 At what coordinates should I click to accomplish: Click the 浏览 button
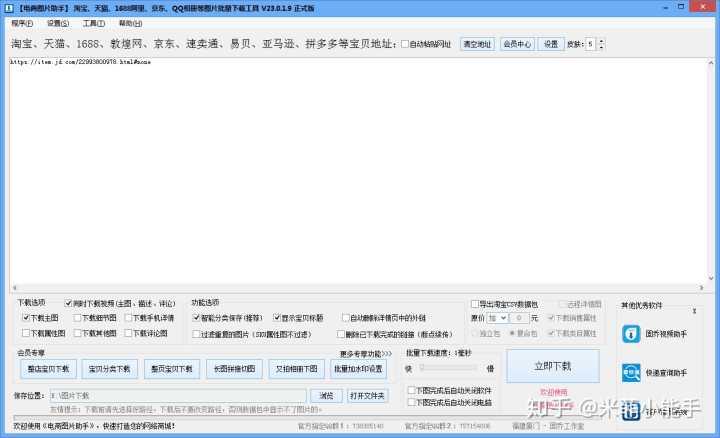[x=326, y=396]
